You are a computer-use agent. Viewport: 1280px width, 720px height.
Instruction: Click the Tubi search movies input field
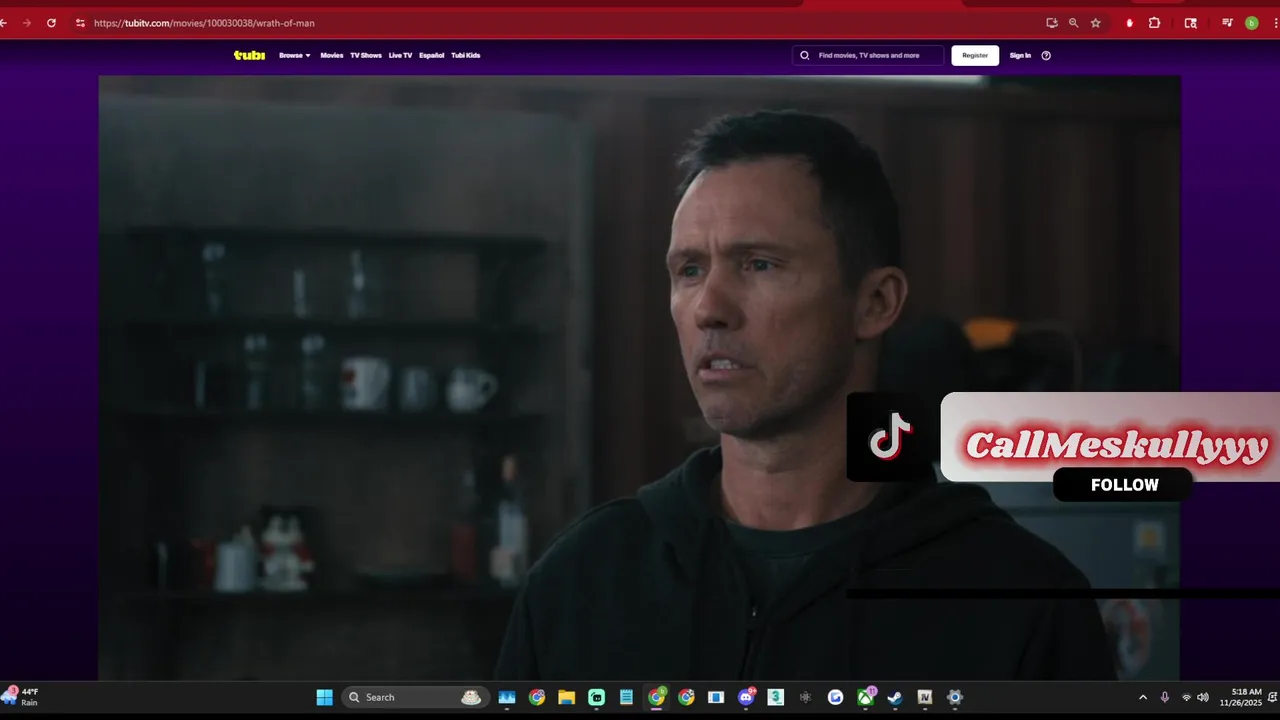point(868,55)
